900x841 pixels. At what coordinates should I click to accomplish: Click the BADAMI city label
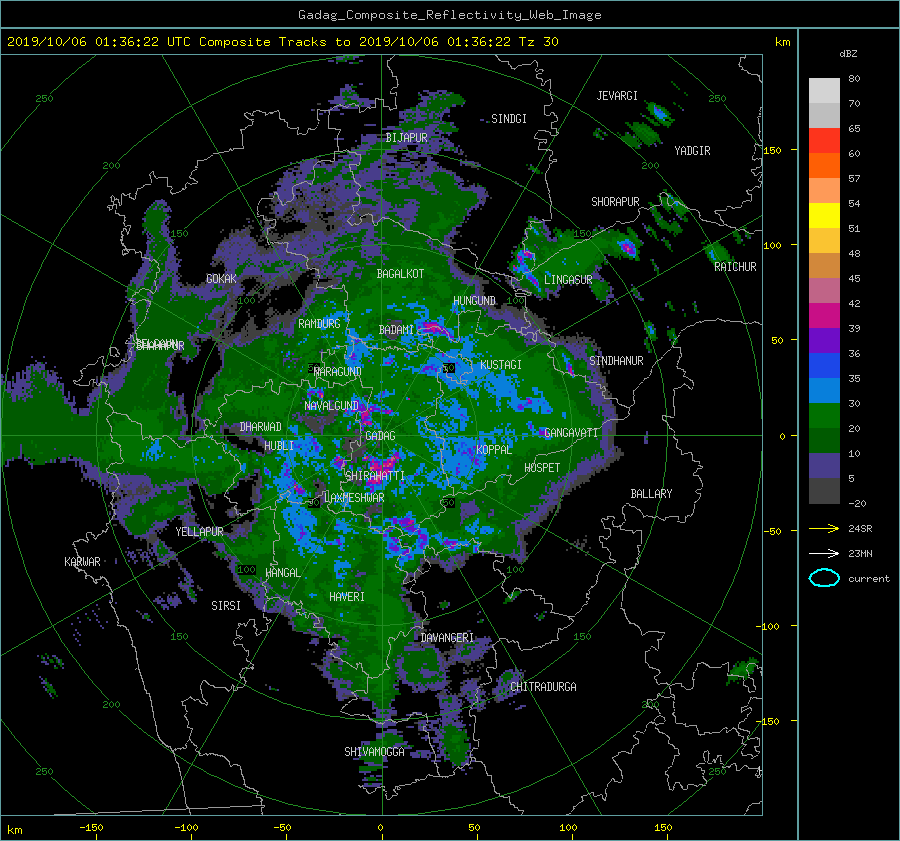[396, 330]
